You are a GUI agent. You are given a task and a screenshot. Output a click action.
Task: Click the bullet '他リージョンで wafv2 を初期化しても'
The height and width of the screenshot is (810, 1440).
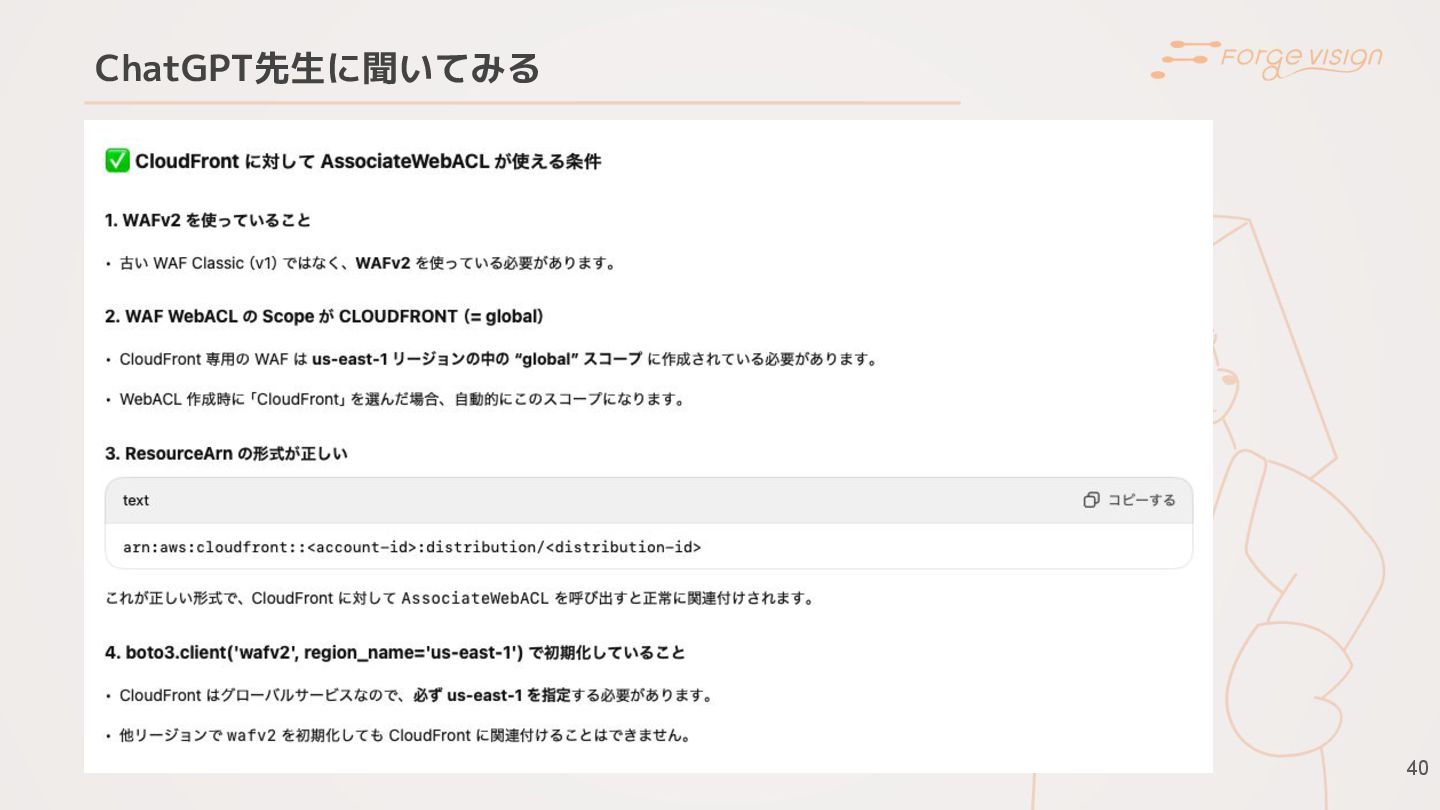pos(398,735)
